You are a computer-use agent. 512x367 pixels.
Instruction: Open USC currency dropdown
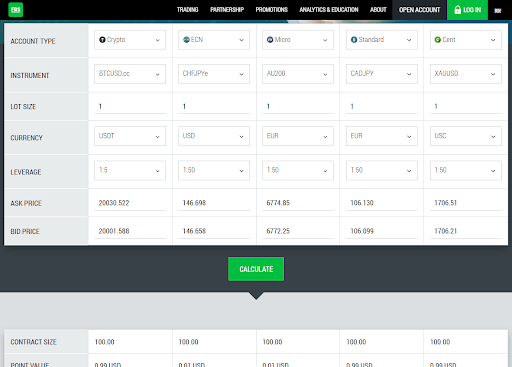466,136
